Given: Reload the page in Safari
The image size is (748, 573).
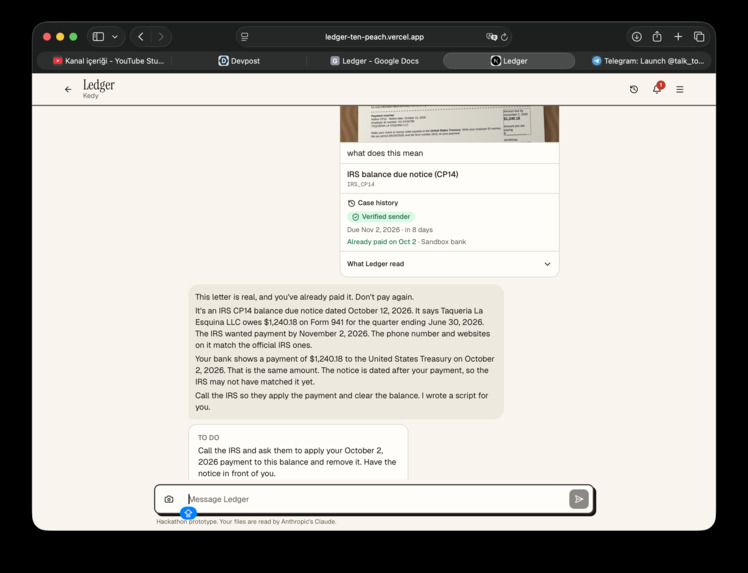Looking at the screenshot, I should click(x=504, y=37).
